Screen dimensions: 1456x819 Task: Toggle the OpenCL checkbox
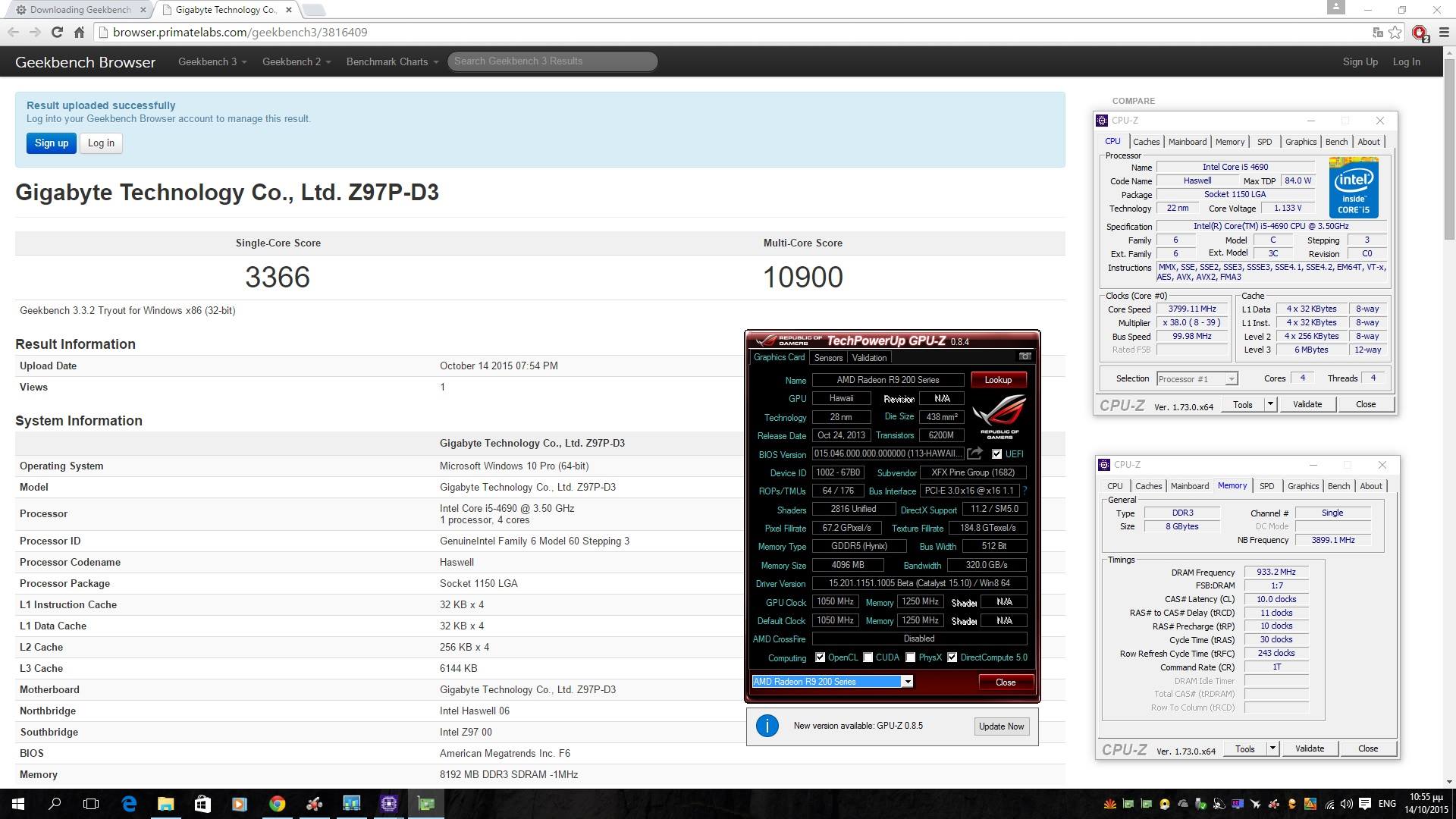(x=820, y=657)
